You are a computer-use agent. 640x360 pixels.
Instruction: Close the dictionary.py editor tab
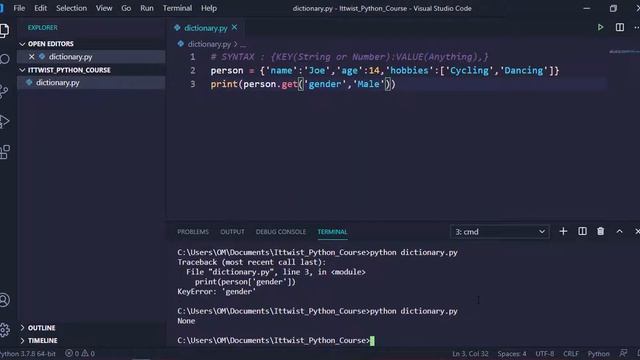click(234, 27)
